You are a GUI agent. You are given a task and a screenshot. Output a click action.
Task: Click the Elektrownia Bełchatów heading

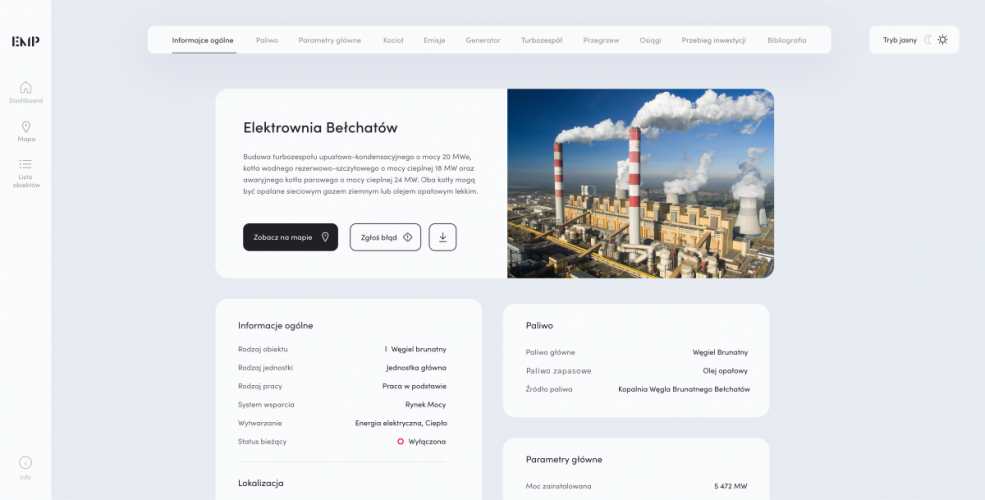(x=320, y=128)
